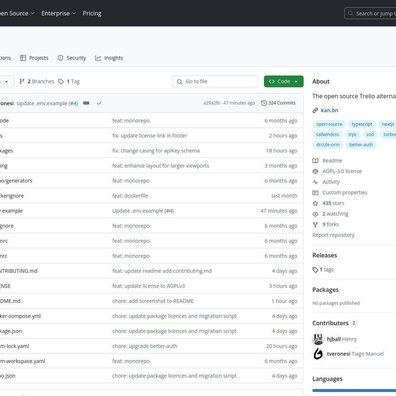Open the green Code dropdown button

point(284,81)
